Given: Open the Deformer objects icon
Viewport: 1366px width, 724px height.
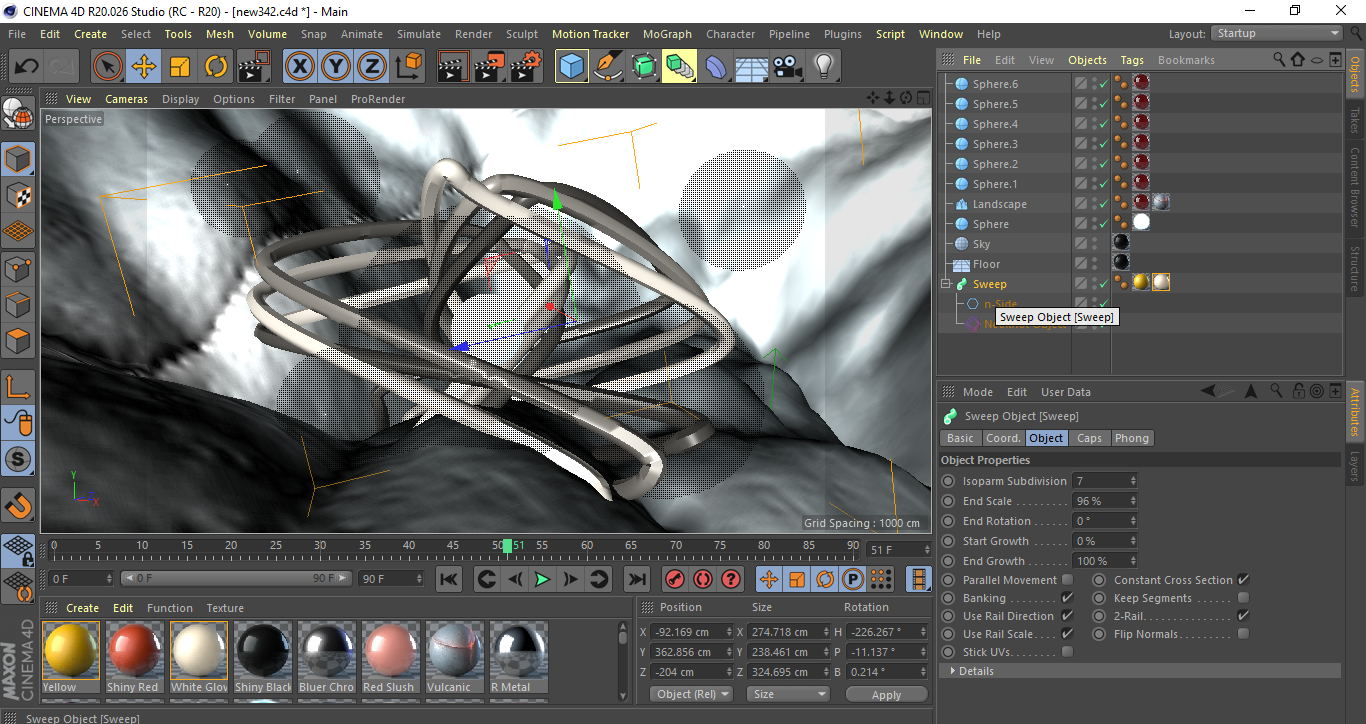Looking at the screenshot, I should [717, 67].
